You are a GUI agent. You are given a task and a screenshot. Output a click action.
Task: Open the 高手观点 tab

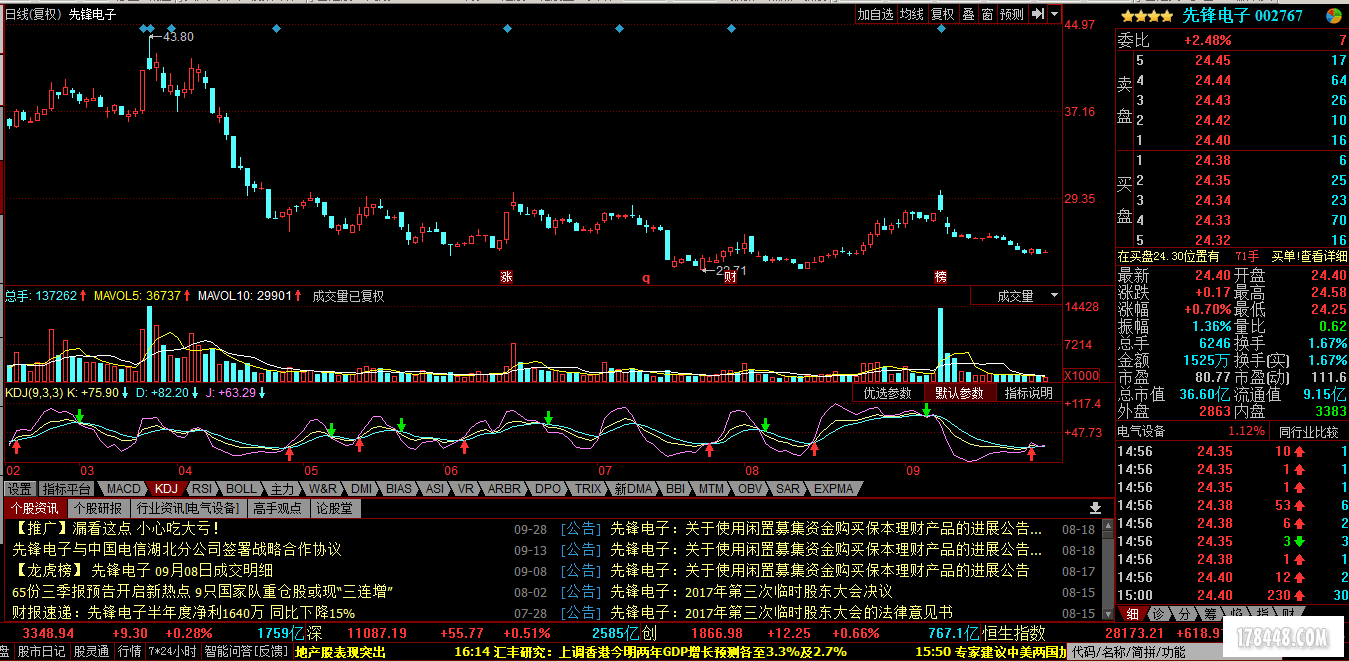coord(279,508)
